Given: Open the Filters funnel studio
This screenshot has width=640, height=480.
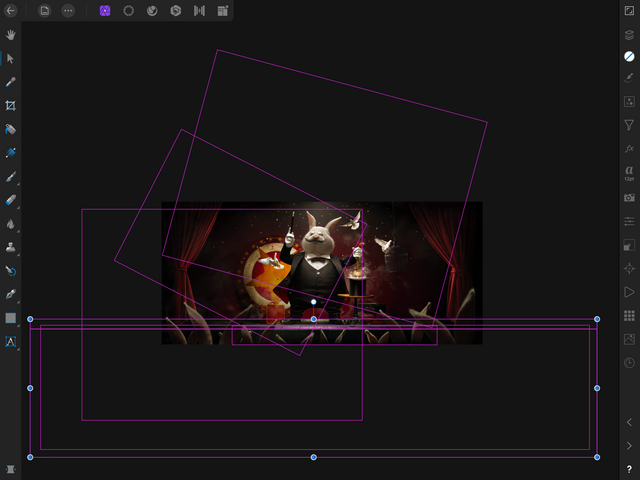Looking at the screenshot, I should click(x=629, y=125).
